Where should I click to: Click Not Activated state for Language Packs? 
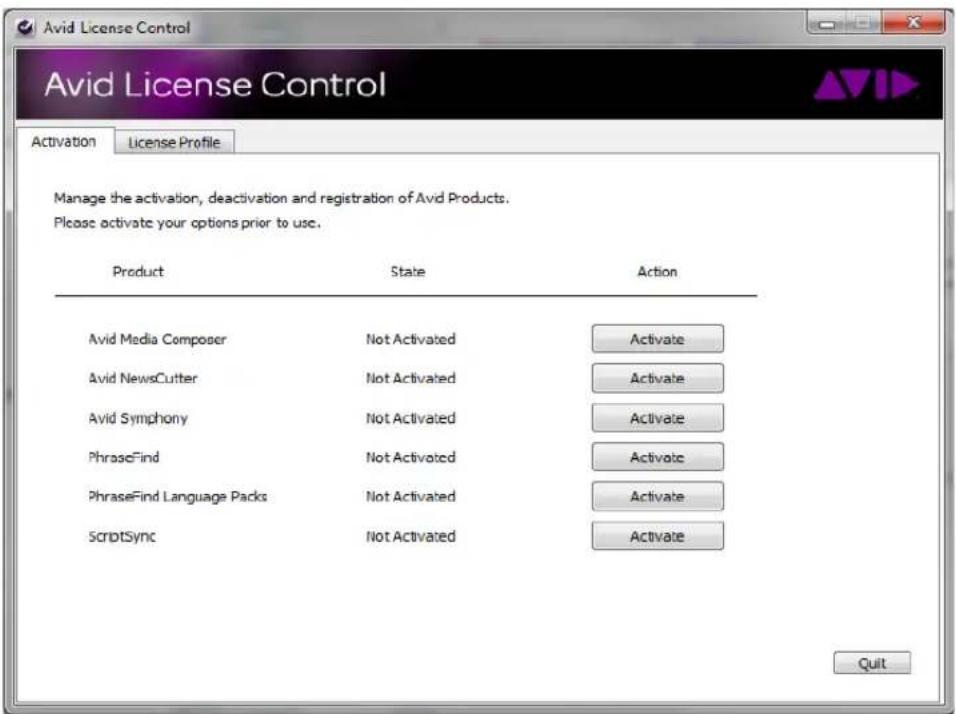[x=410, y=496]
